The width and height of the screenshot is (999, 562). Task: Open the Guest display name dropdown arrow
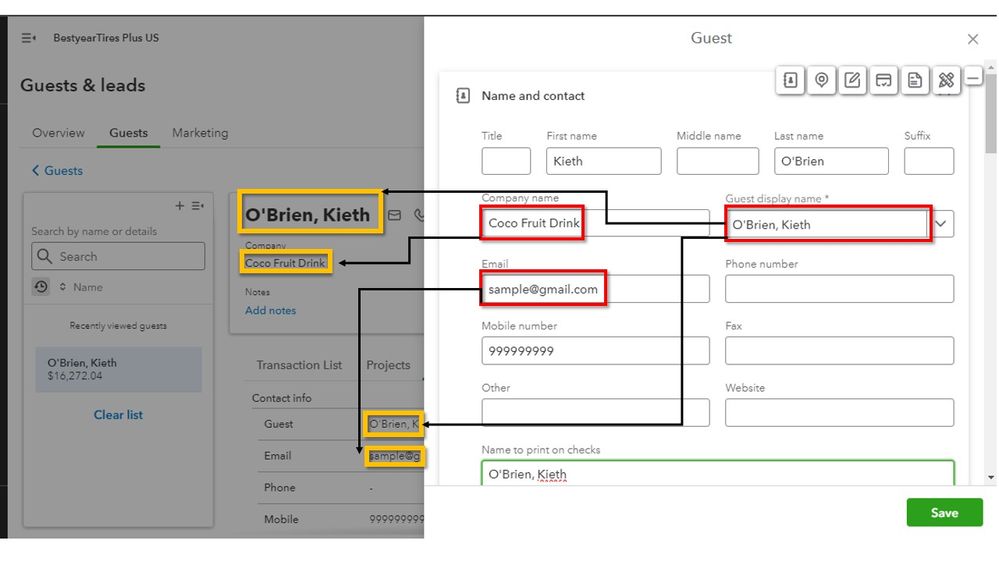pos(941,224)
